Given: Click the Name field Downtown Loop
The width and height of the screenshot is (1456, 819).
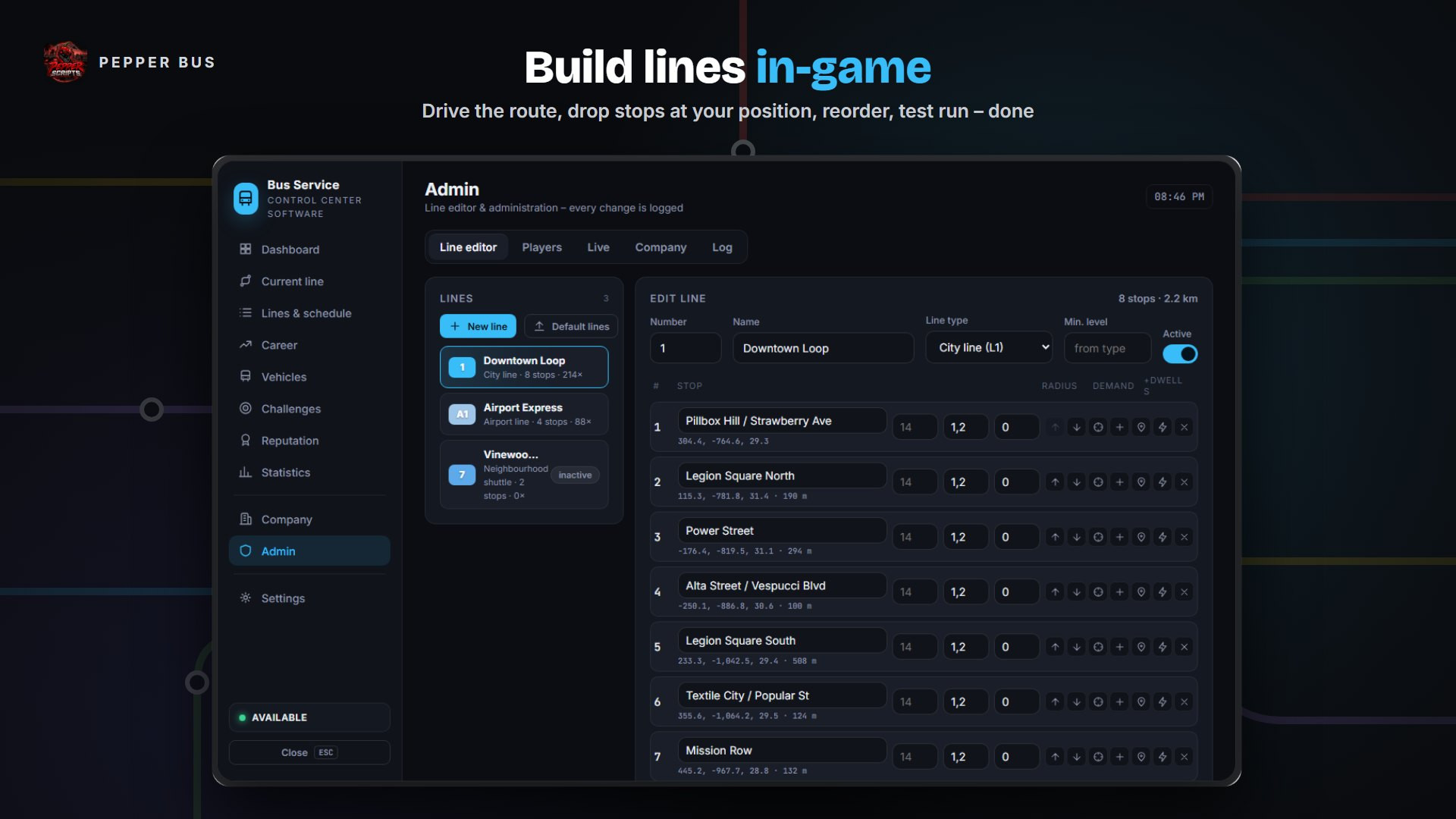Looking at the screenshot, I should click(823, 348).
